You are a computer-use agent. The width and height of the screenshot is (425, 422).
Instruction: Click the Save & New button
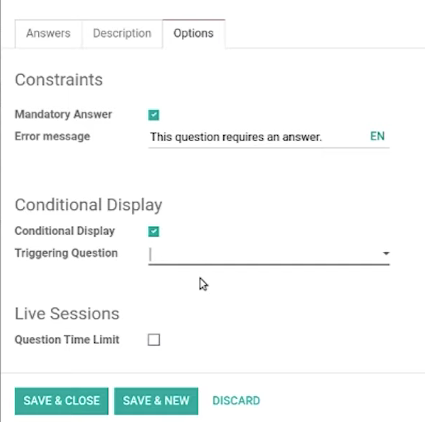pyautogui.click(x=156, y=401)
